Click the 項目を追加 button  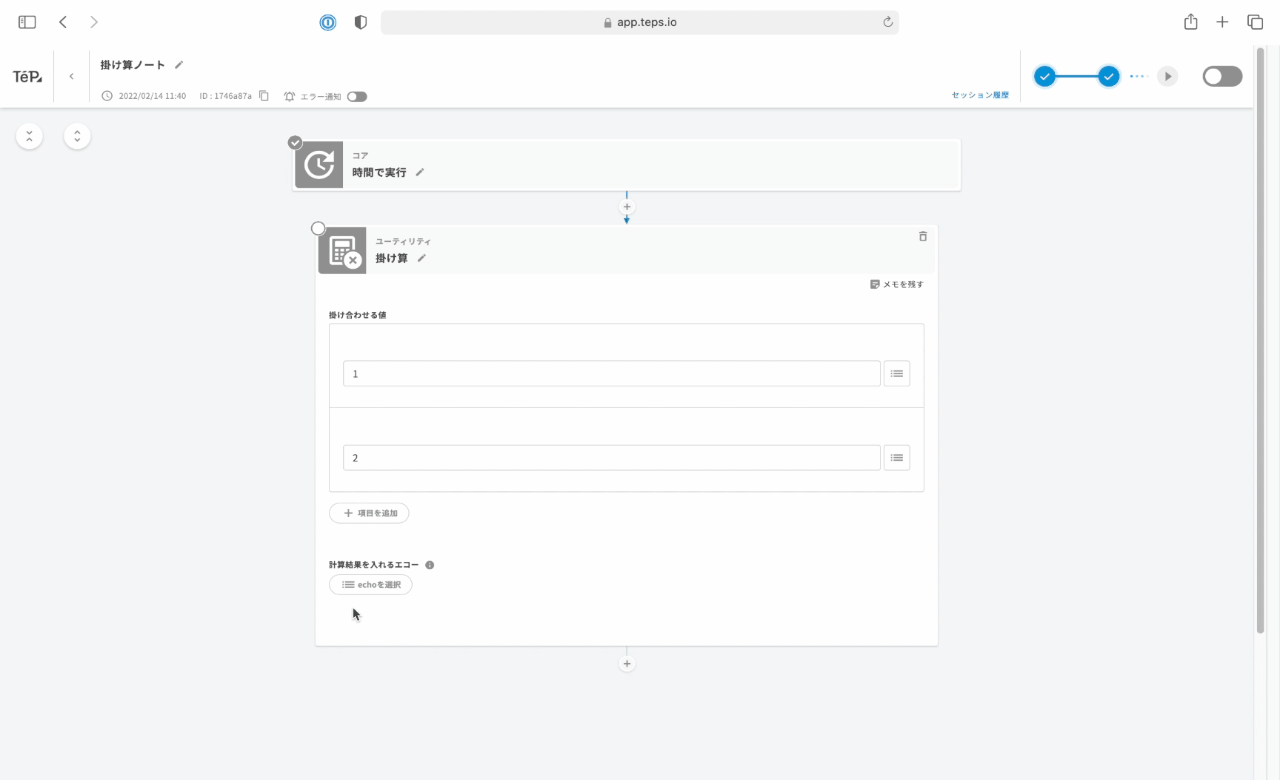tap(369, 513)
